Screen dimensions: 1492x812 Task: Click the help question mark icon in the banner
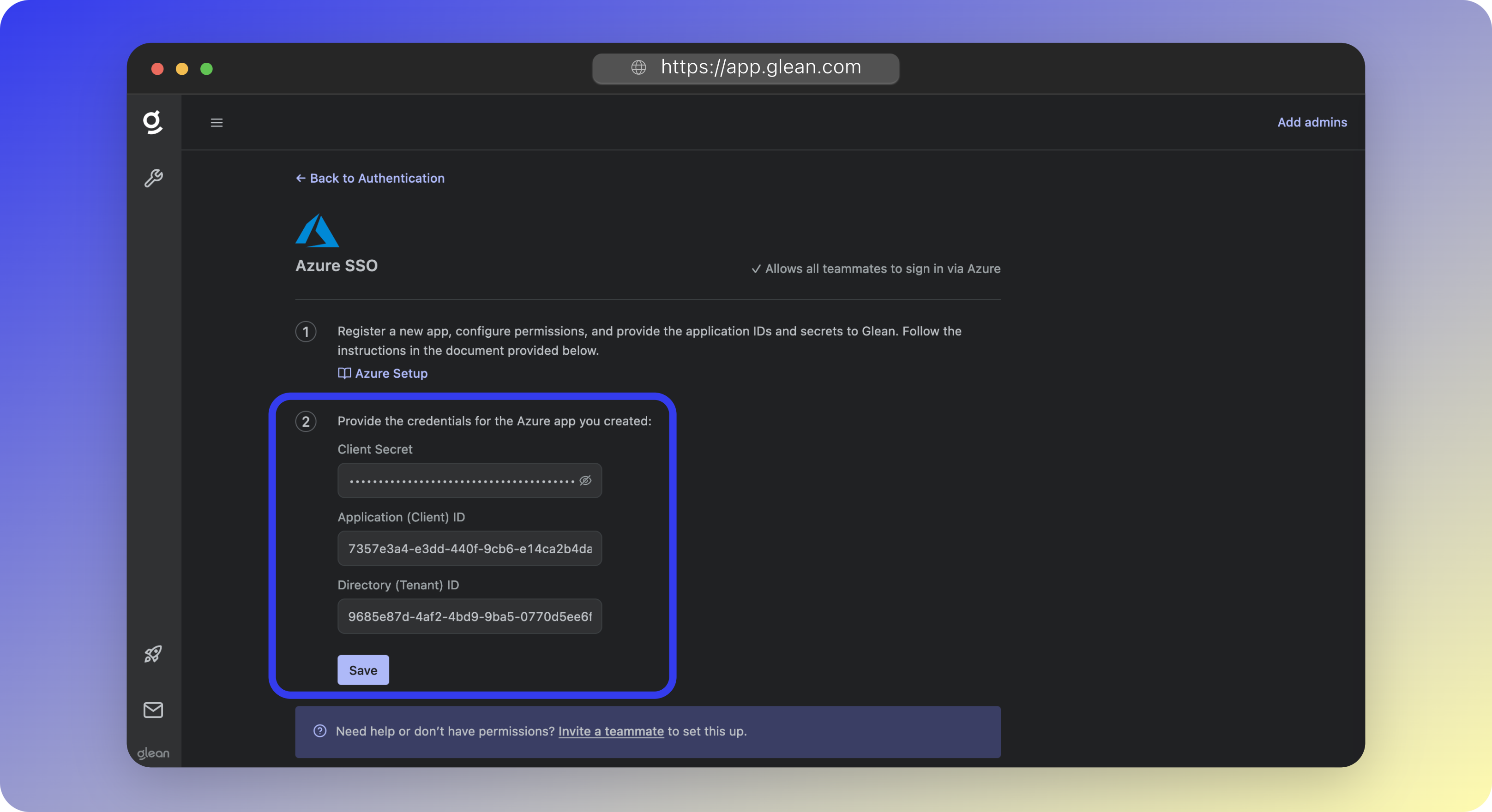tap(320, 731)
